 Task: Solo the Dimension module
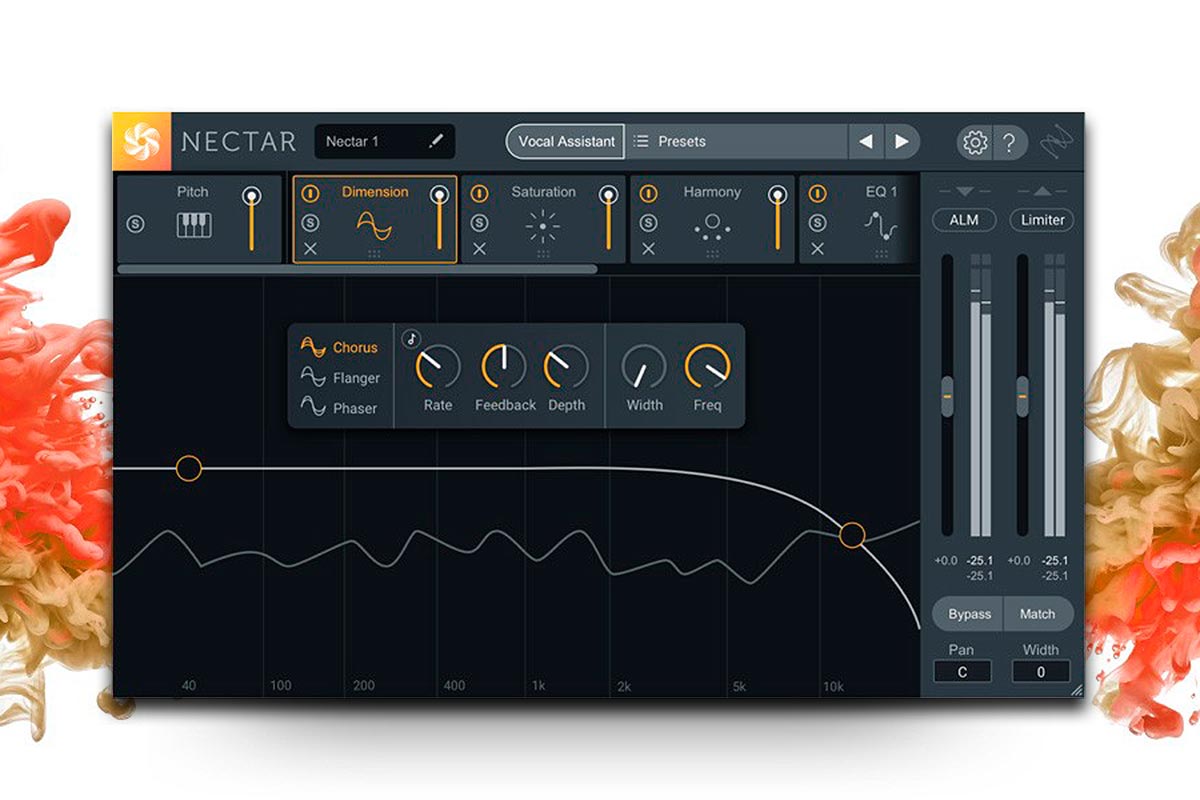[x=310, y=222]
